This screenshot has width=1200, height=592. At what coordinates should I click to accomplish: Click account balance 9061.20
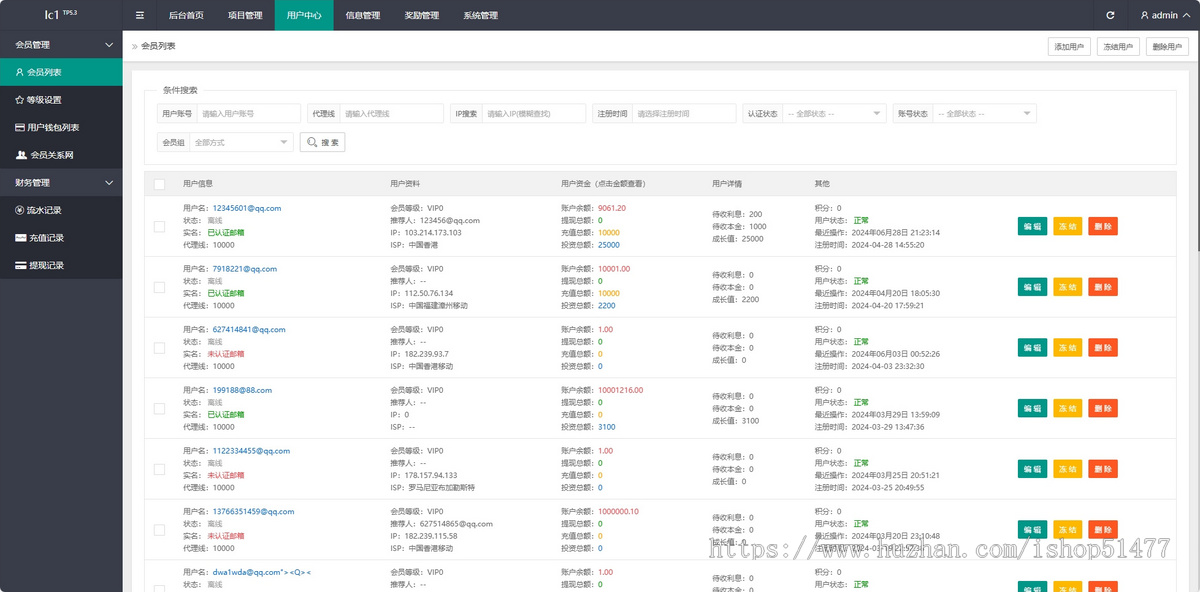(612, 208)
